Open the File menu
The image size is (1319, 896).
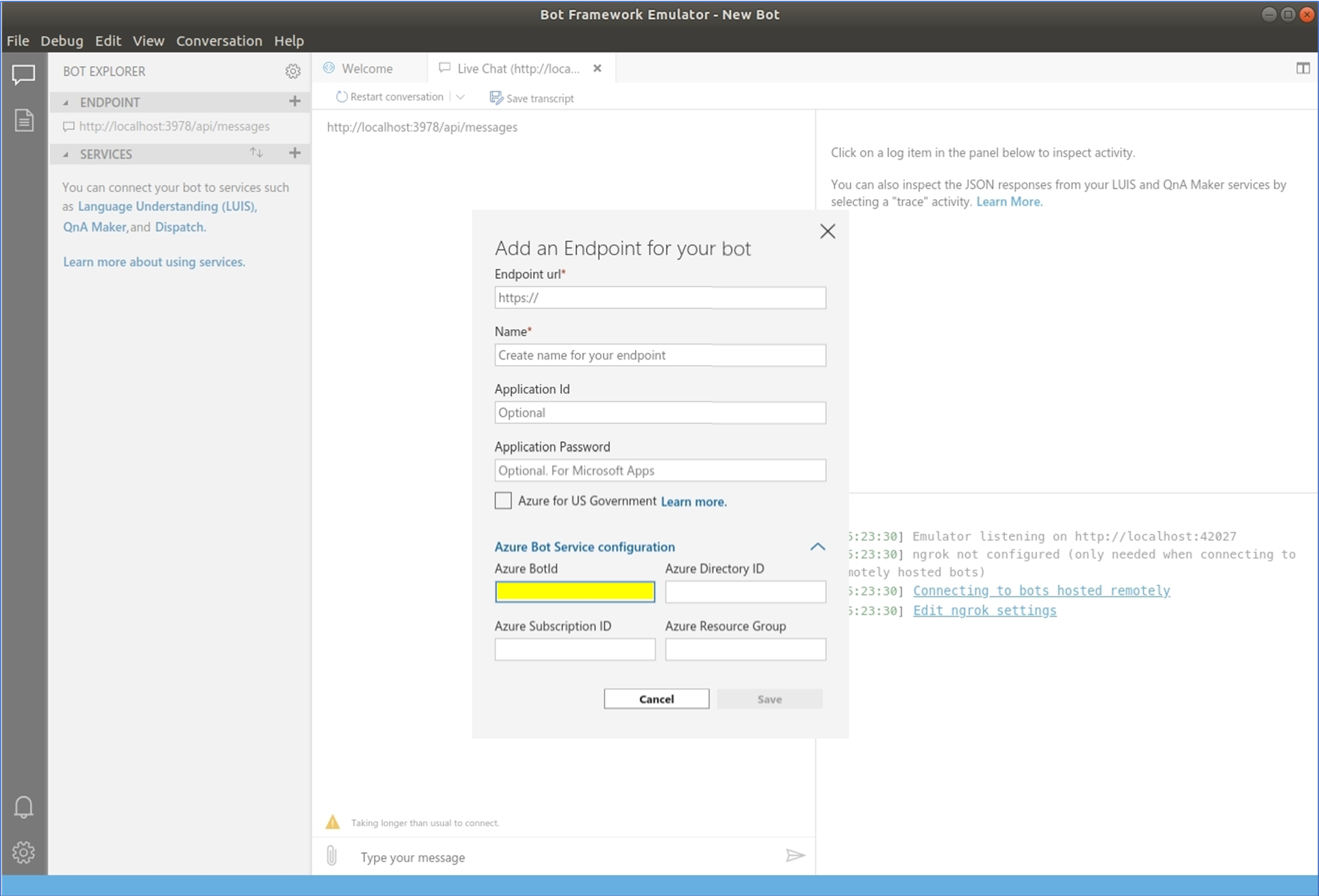(x=18, y=41)
